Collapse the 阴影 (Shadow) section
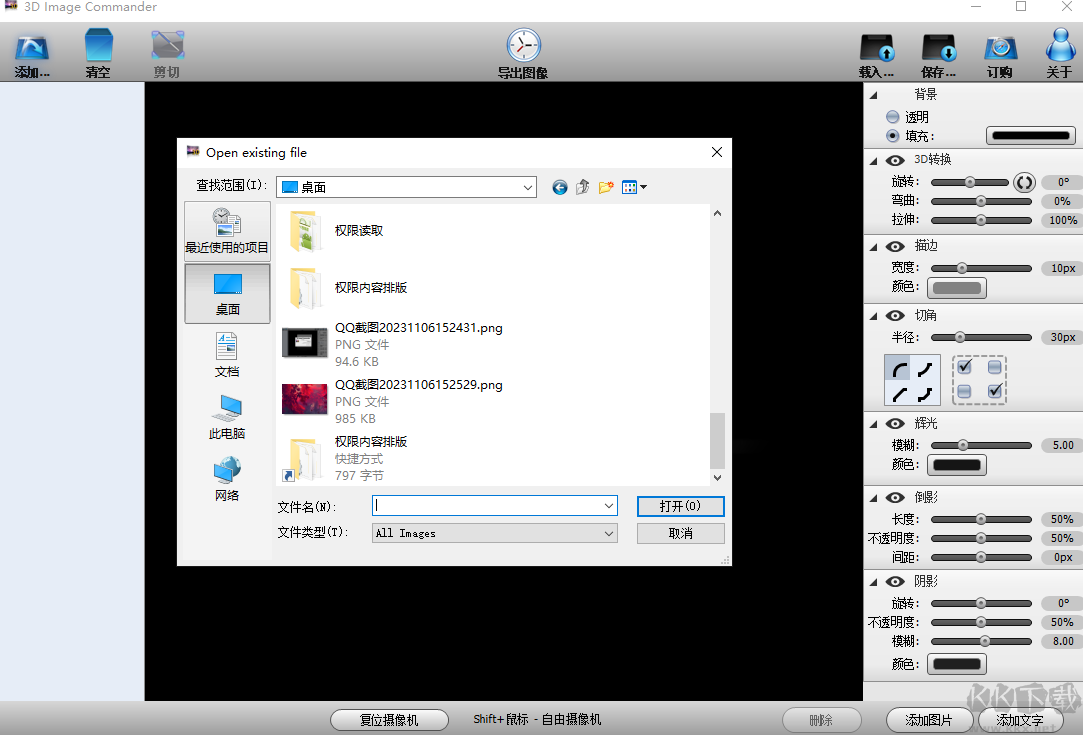Image resolution: width=1083 pixels, height=735 pixels. [872, 580]
